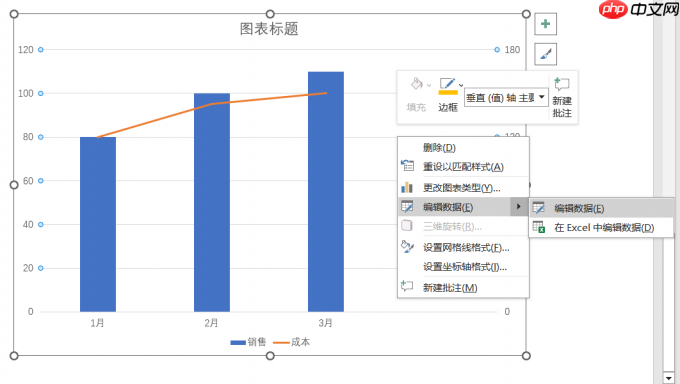Click the 100 primary axis label

click(x=26, y=93)
